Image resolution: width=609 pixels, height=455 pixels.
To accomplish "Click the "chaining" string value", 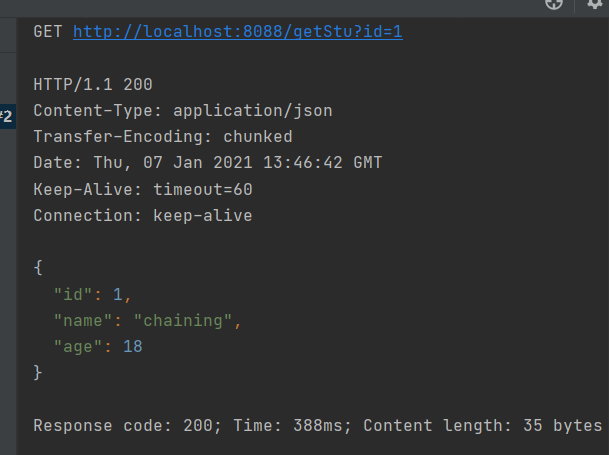I will 188,320.
